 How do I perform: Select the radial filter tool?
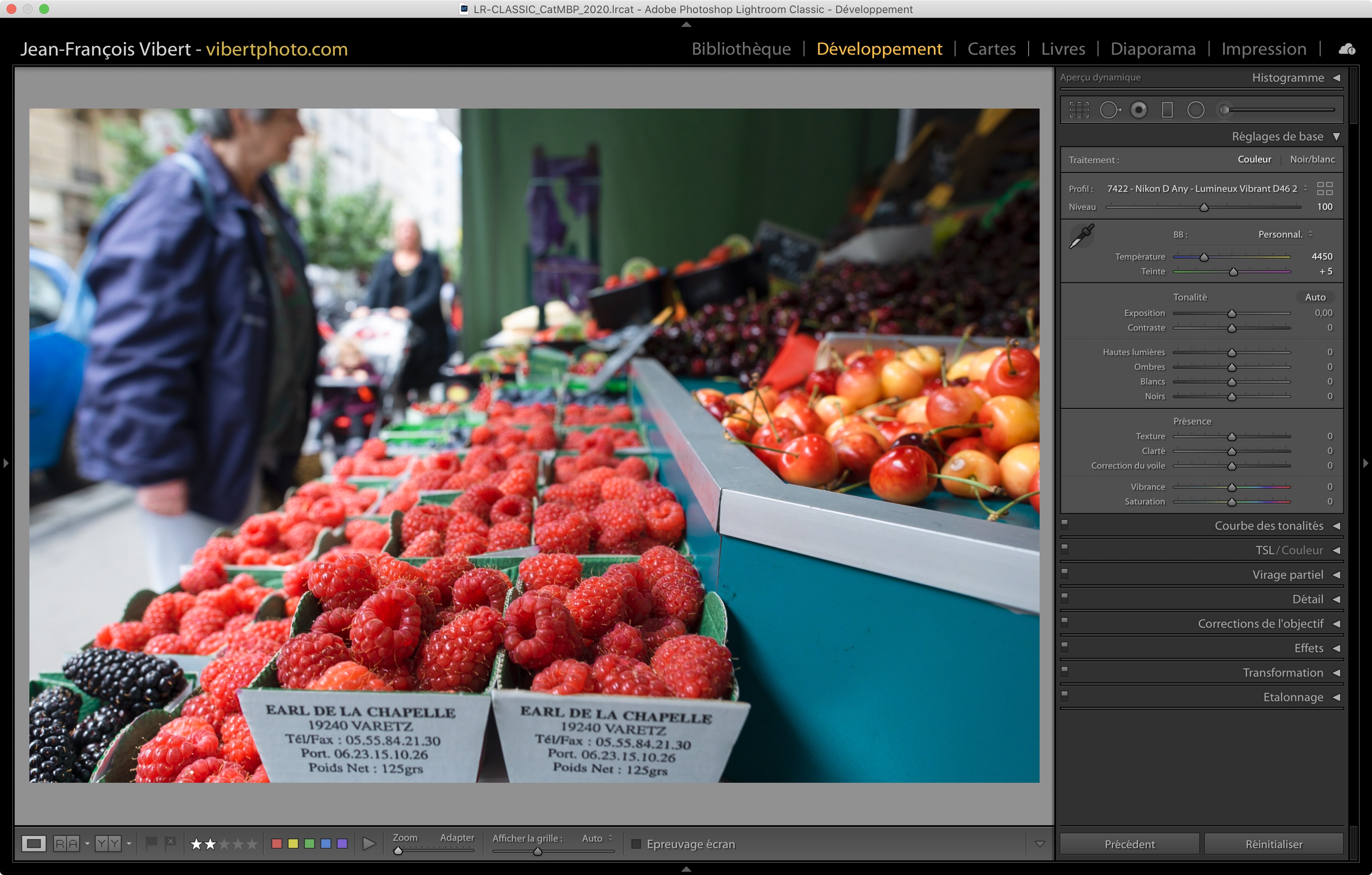pyautogui.click(x=1195, y=110)
